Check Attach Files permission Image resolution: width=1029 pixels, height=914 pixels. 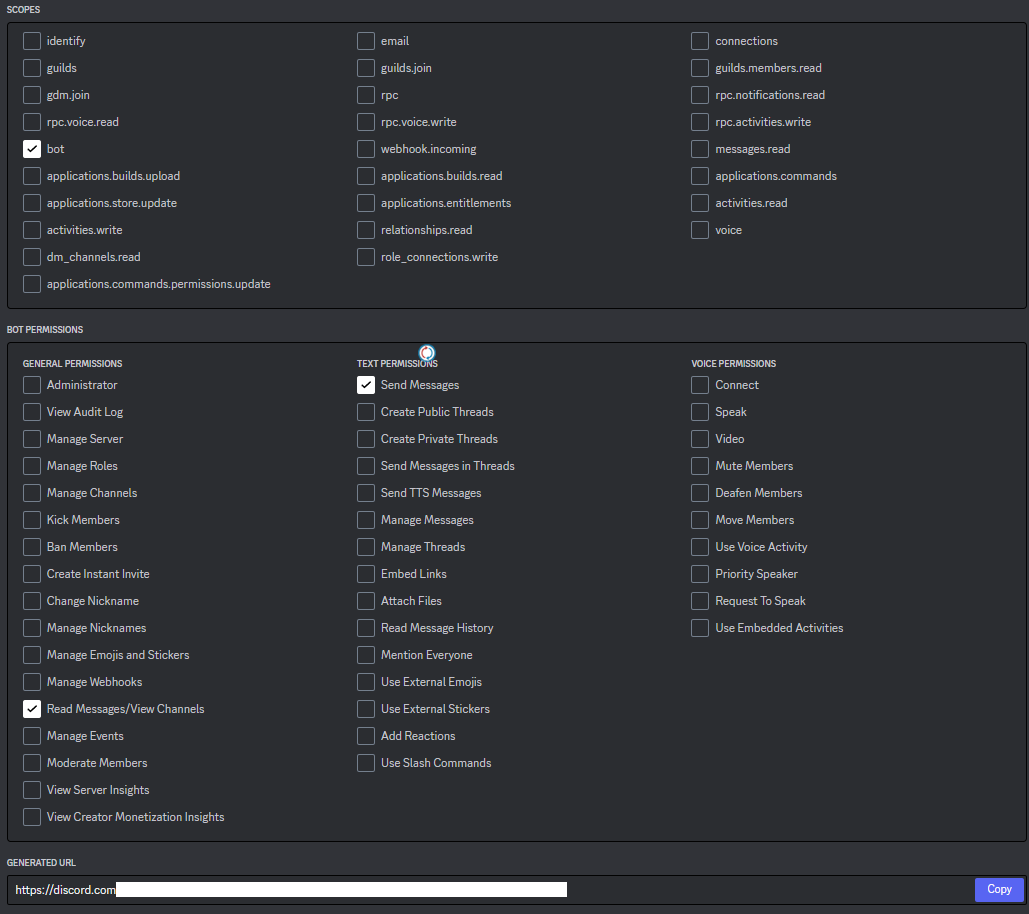click(x=366, y=600)
